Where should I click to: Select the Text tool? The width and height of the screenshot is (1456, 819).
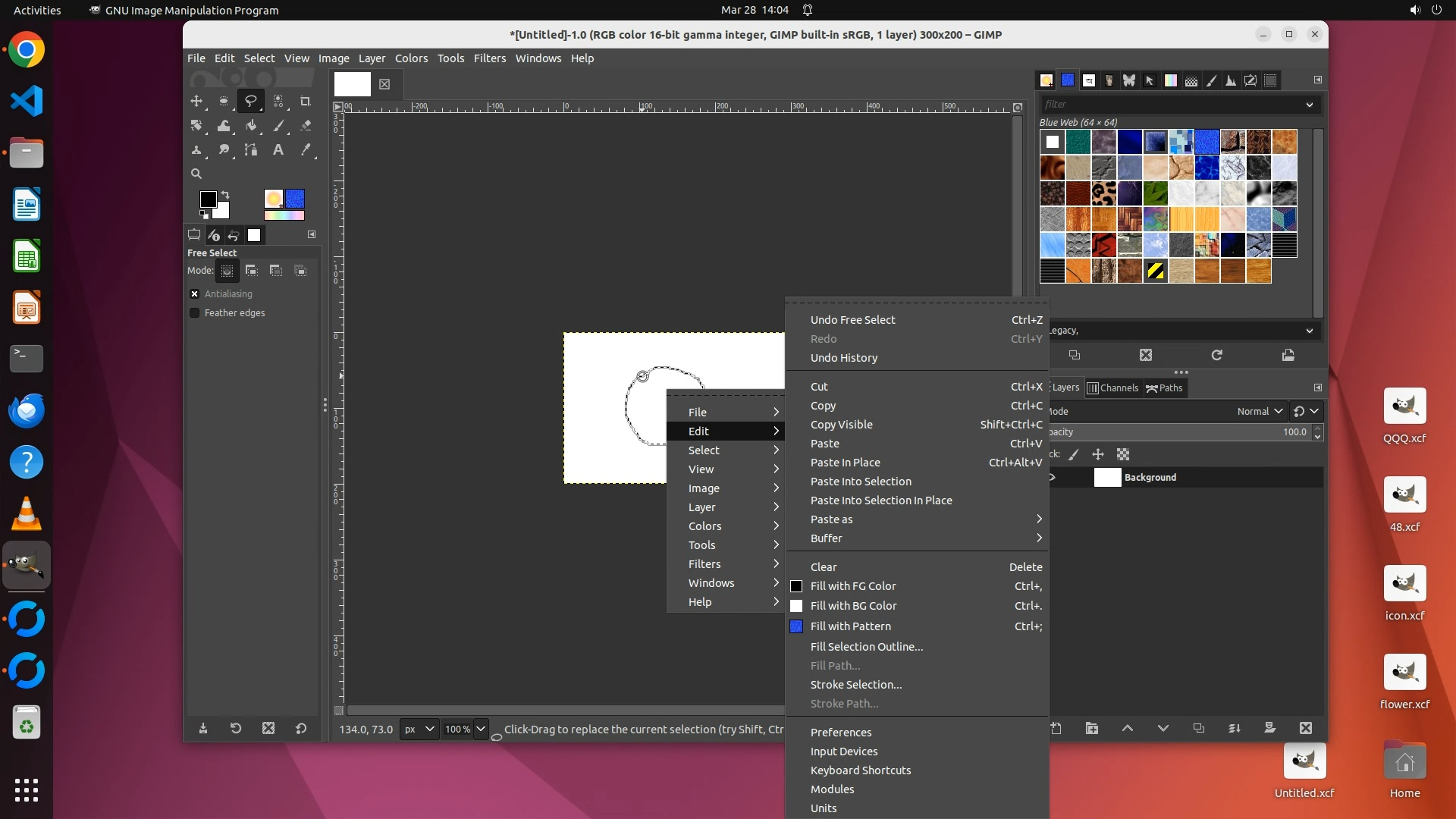coord(278,150)
